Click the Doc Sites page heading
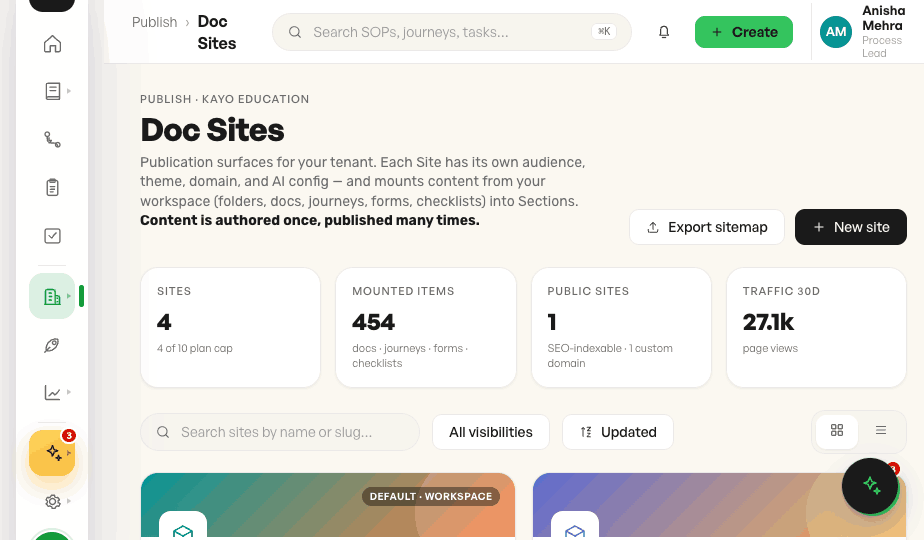 click(x=212, y=130)
